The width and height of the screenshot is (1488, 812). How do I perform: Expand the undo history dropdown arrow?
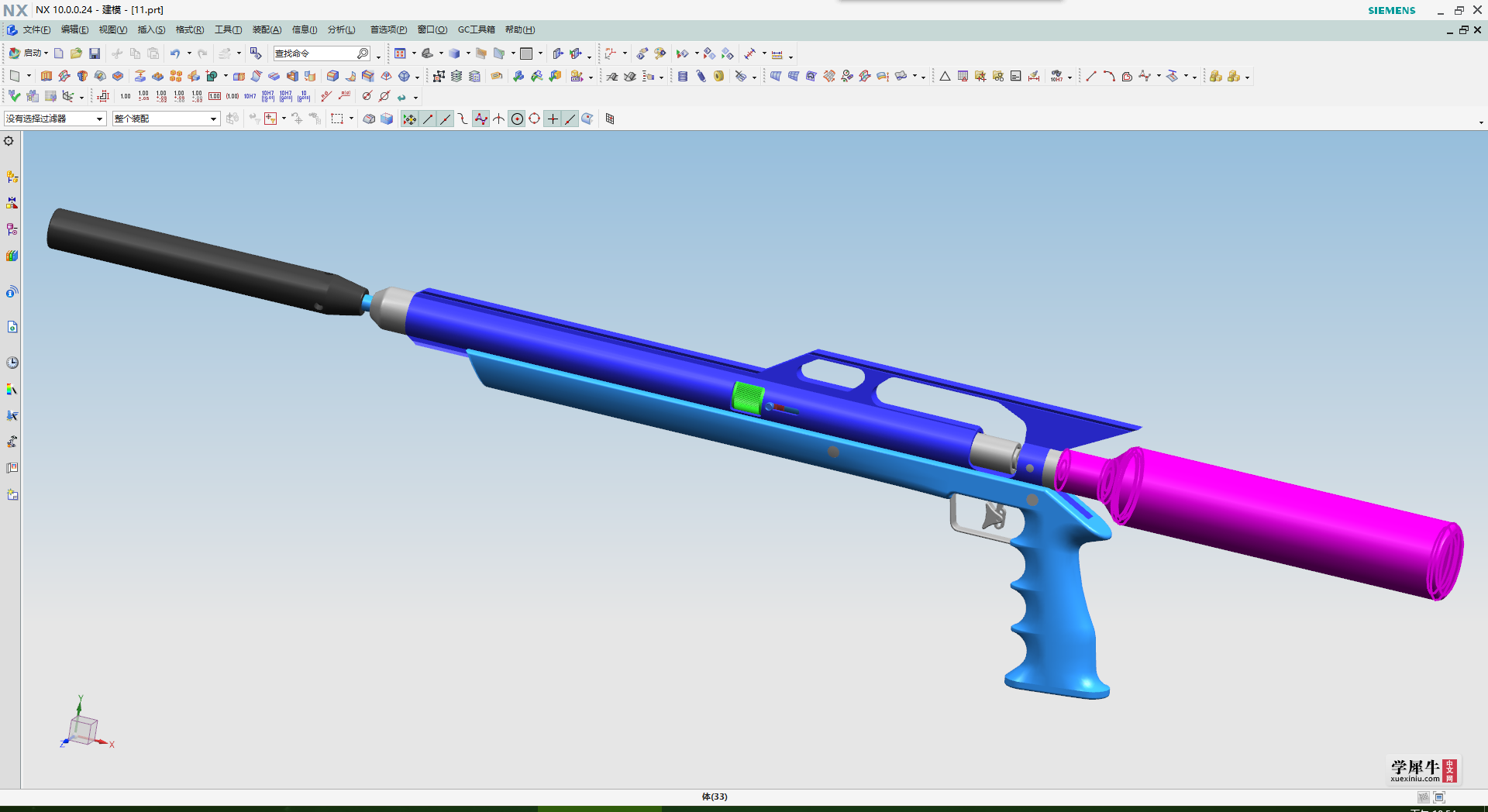[188, 53]
